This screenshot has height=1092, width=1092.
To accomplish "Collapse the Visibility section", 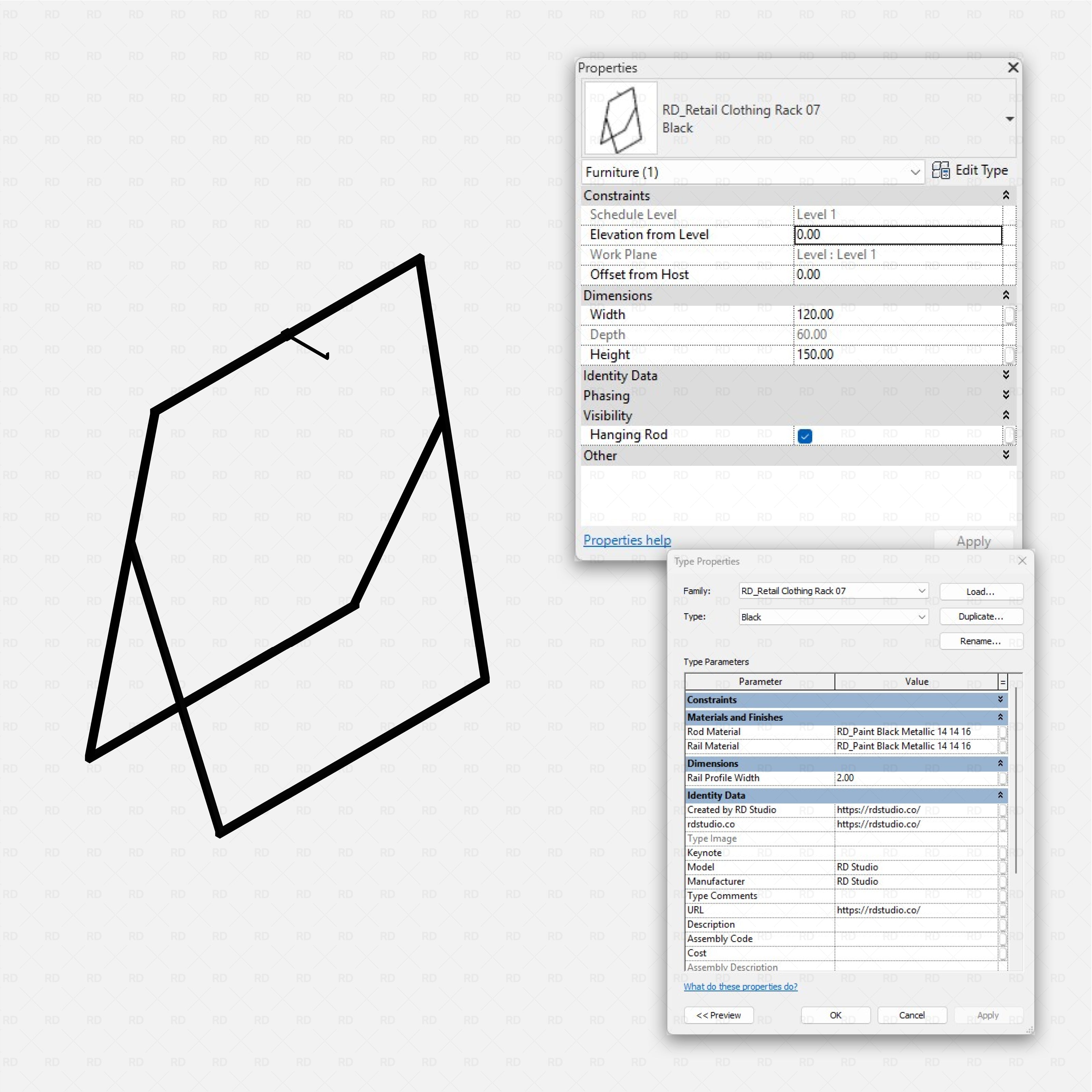I will 1006,415.
